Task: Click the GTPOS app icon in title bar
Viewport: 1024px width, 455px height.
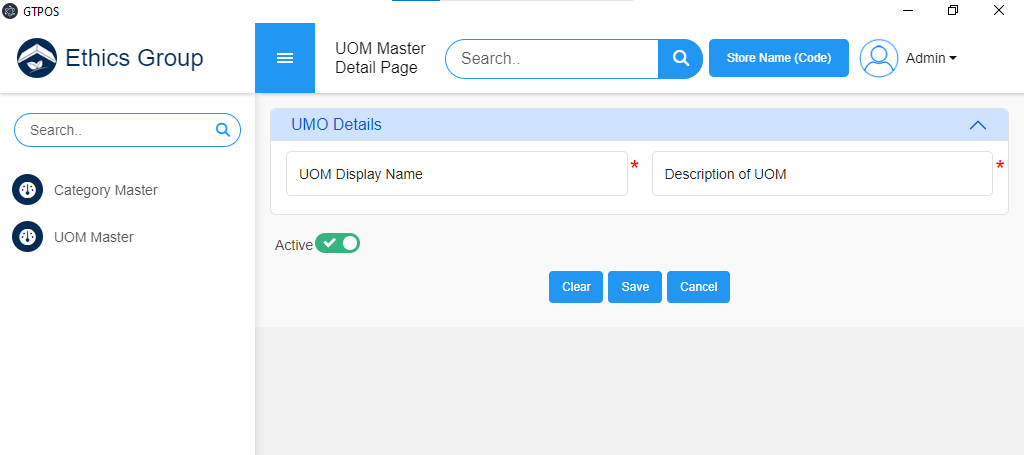Action: tap(10, 10)
